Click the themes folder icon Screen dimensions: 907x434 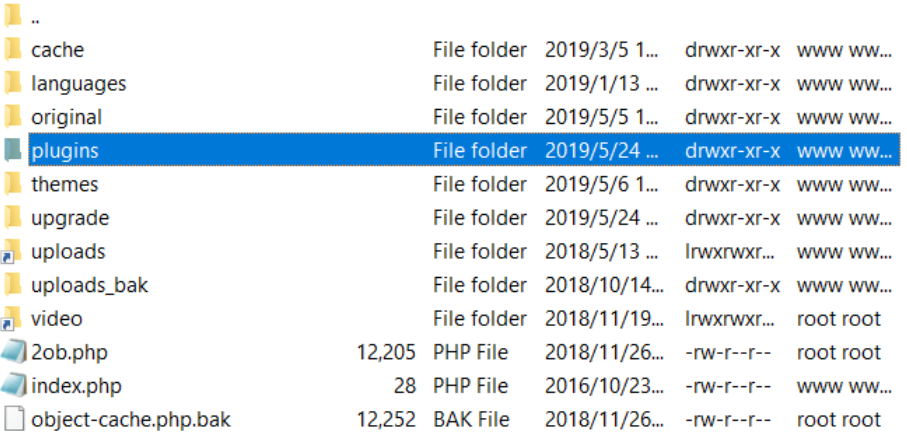coord(12,184)
